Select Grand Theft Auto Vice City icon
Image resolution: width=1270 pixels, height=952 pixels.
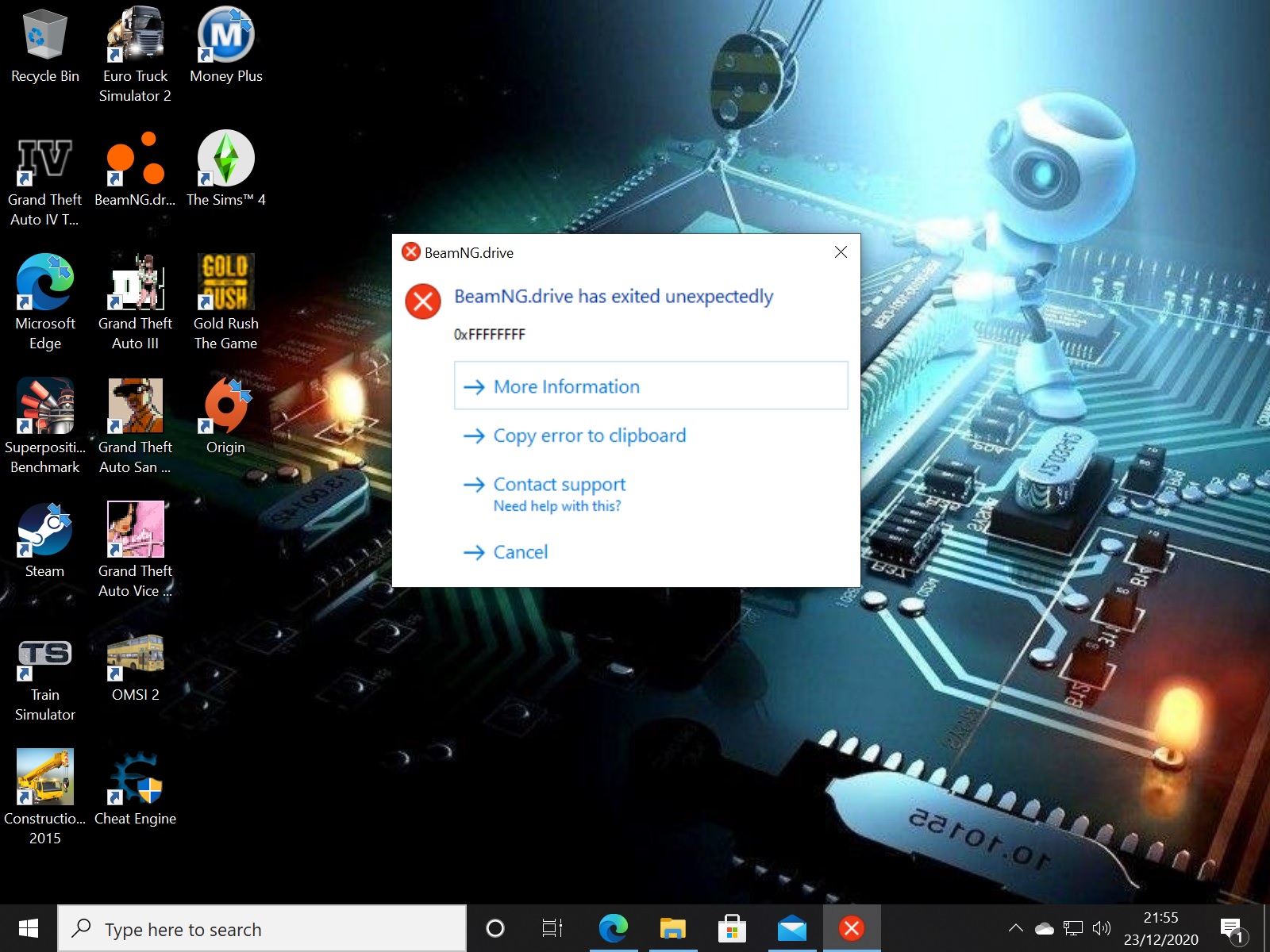pyautogui.click(x=135, y=551)
